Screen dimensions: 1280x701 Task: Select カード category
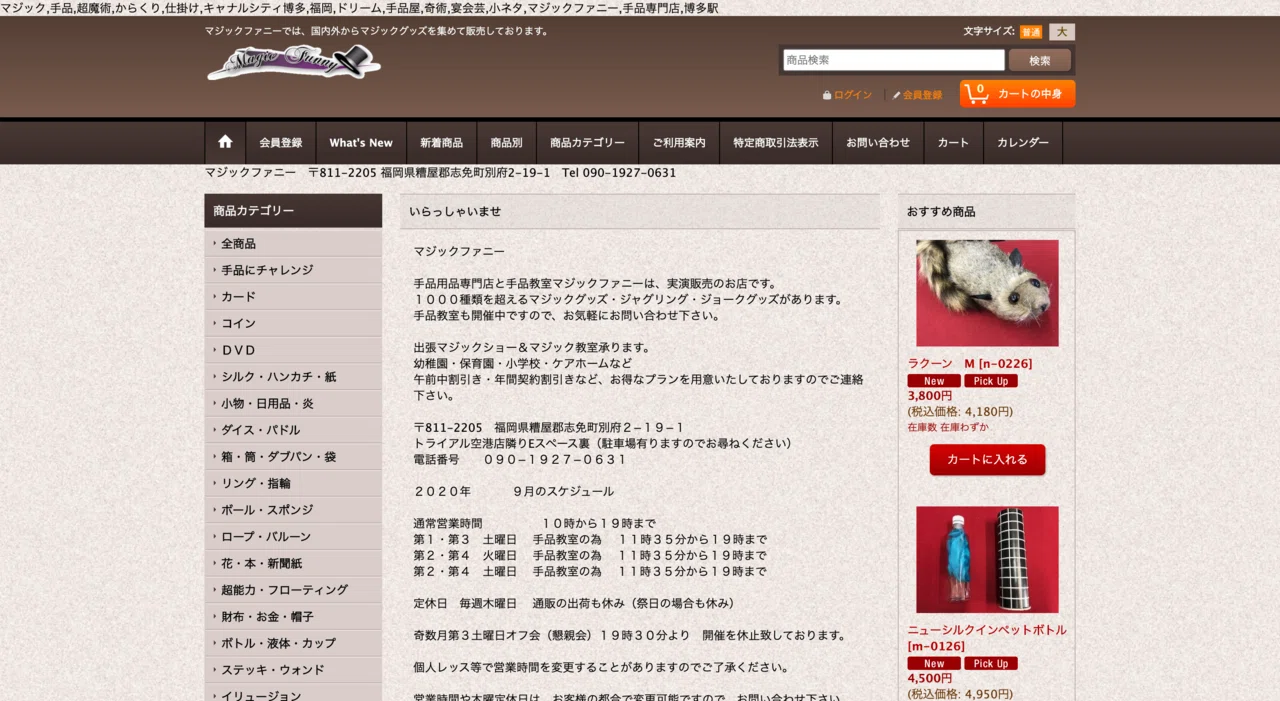pyautogui.click(x=293, y=296)
